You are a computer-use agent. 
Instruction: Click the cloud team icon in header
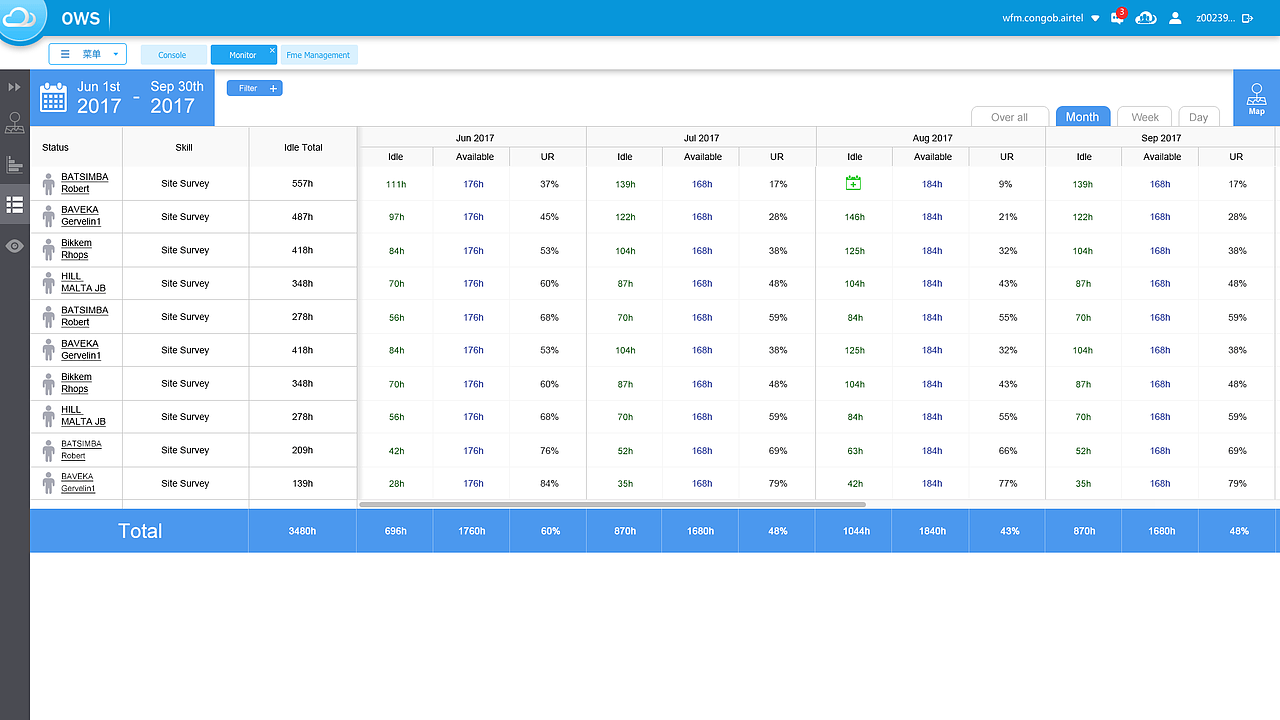1146,18
